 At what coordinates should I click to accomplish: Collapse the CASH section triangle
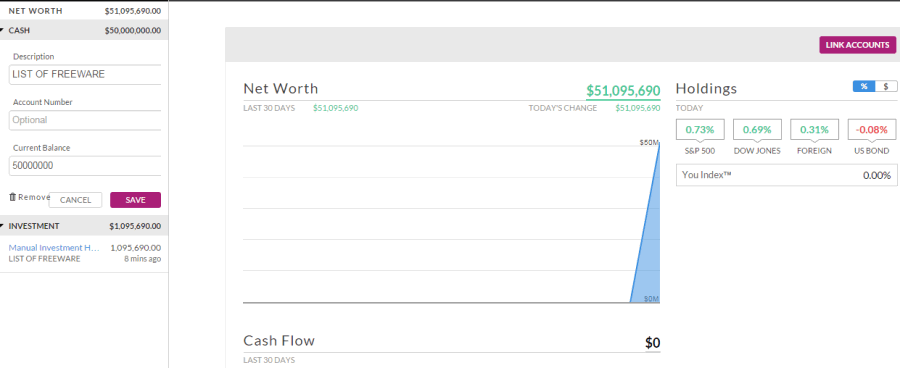pos(2,30)
